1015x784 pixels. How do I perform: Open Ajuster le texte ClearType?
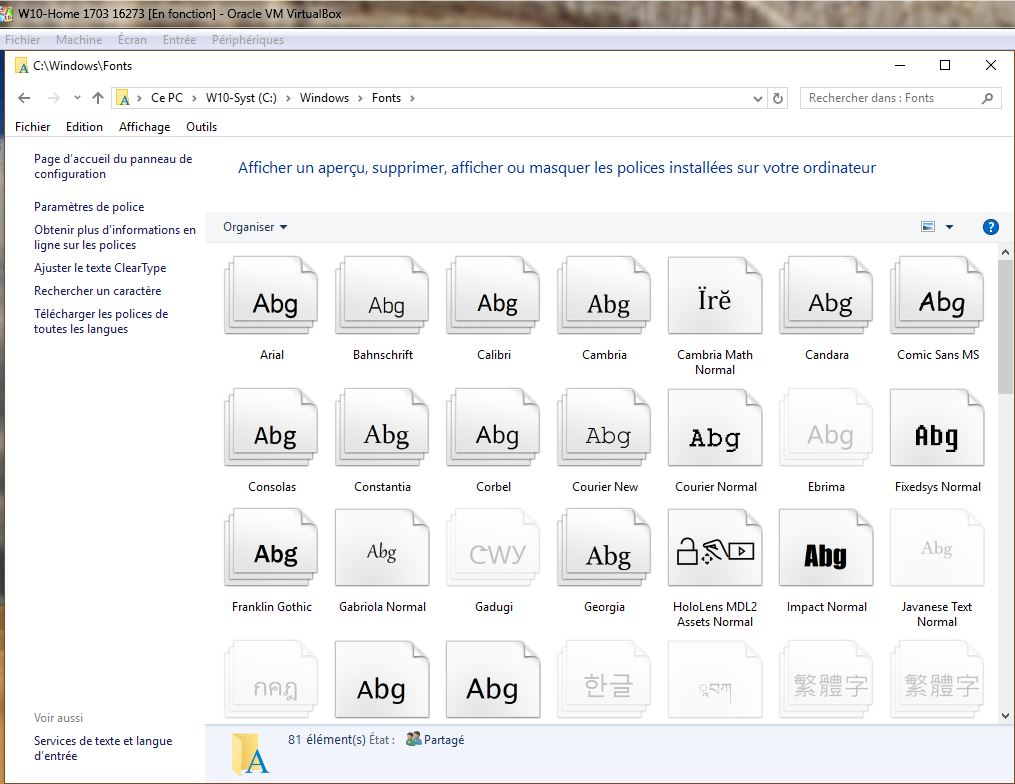click(x=100, y=268)
